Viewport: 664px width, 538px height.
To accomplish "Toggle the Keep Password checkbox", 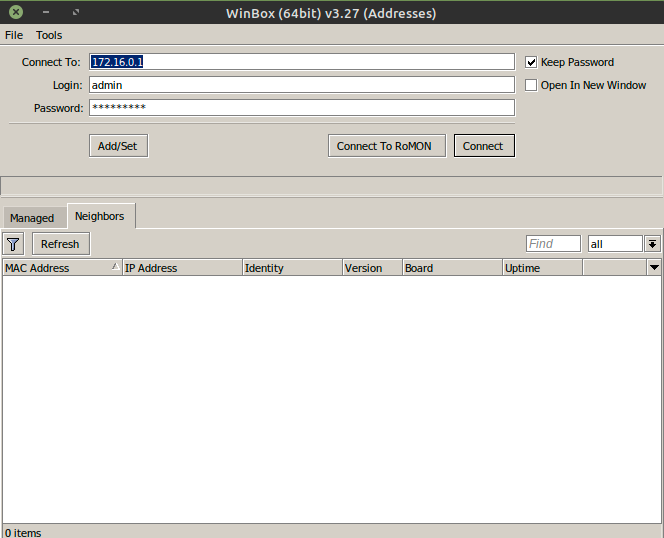I will tap(532, 62).
